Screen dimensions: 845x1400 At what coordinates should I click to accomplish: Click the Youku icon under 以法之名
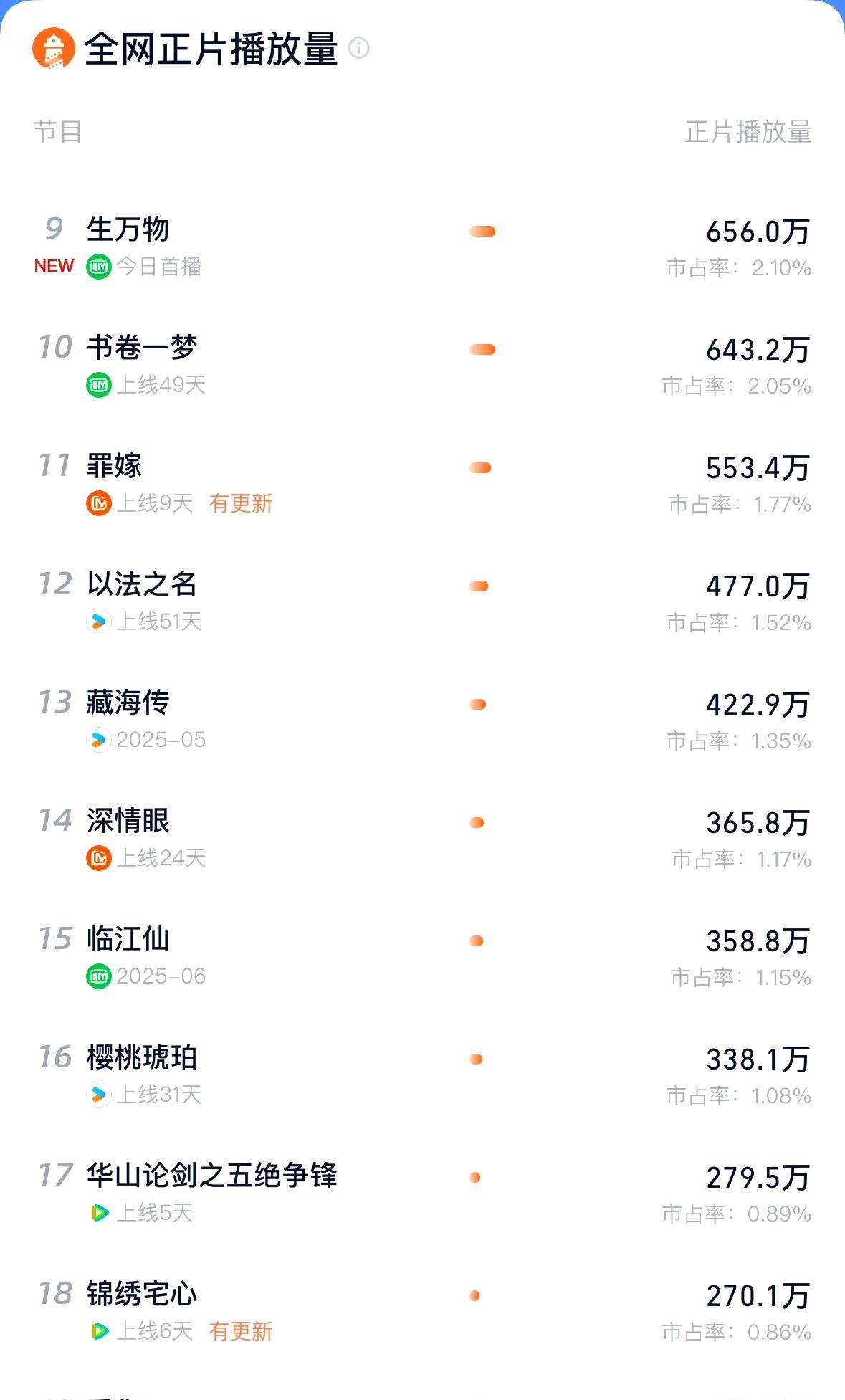(x=99, y=622)
